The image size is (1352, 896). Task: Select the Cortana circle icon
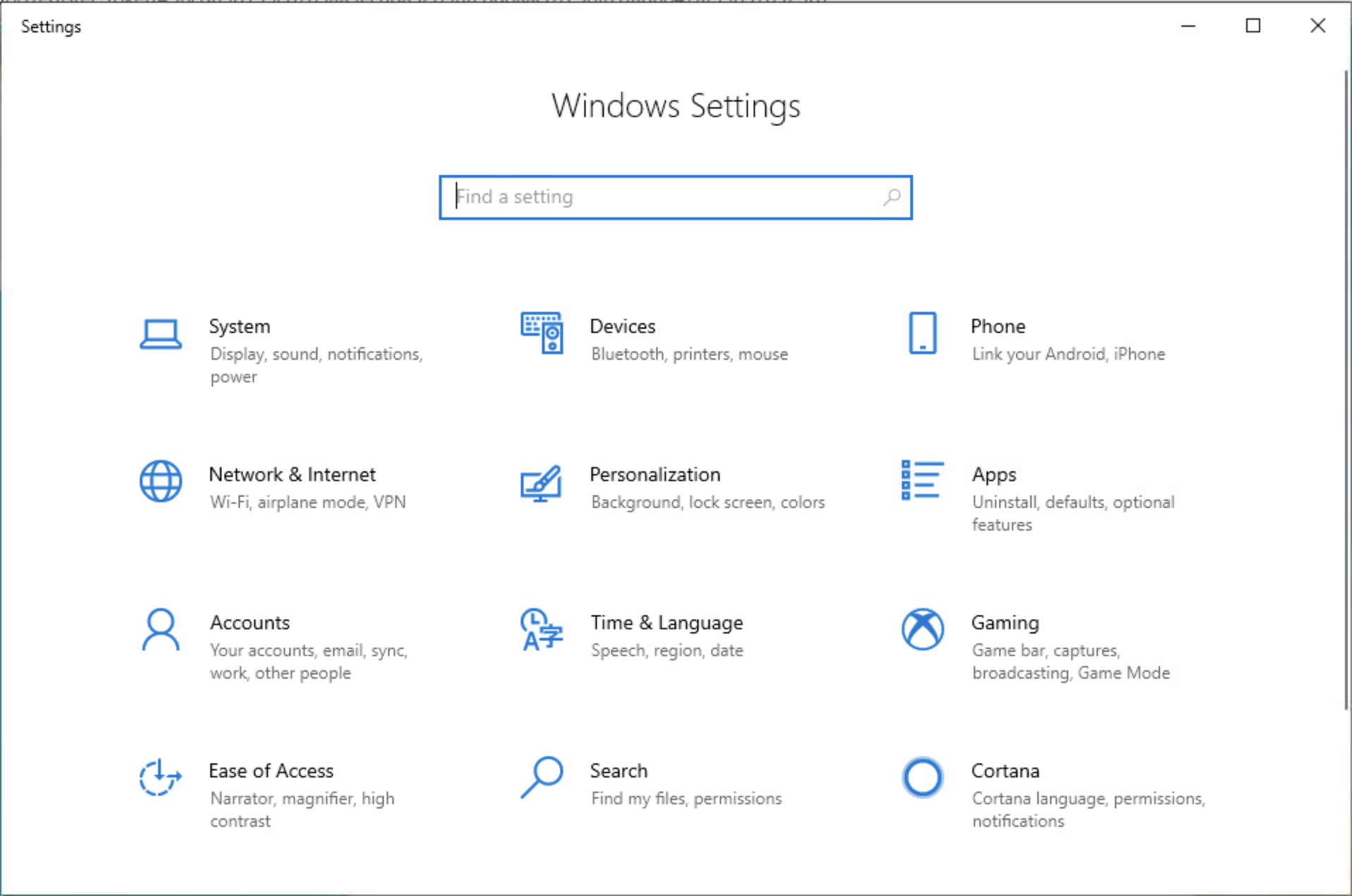pyautogui.click(x=922, y=777)
